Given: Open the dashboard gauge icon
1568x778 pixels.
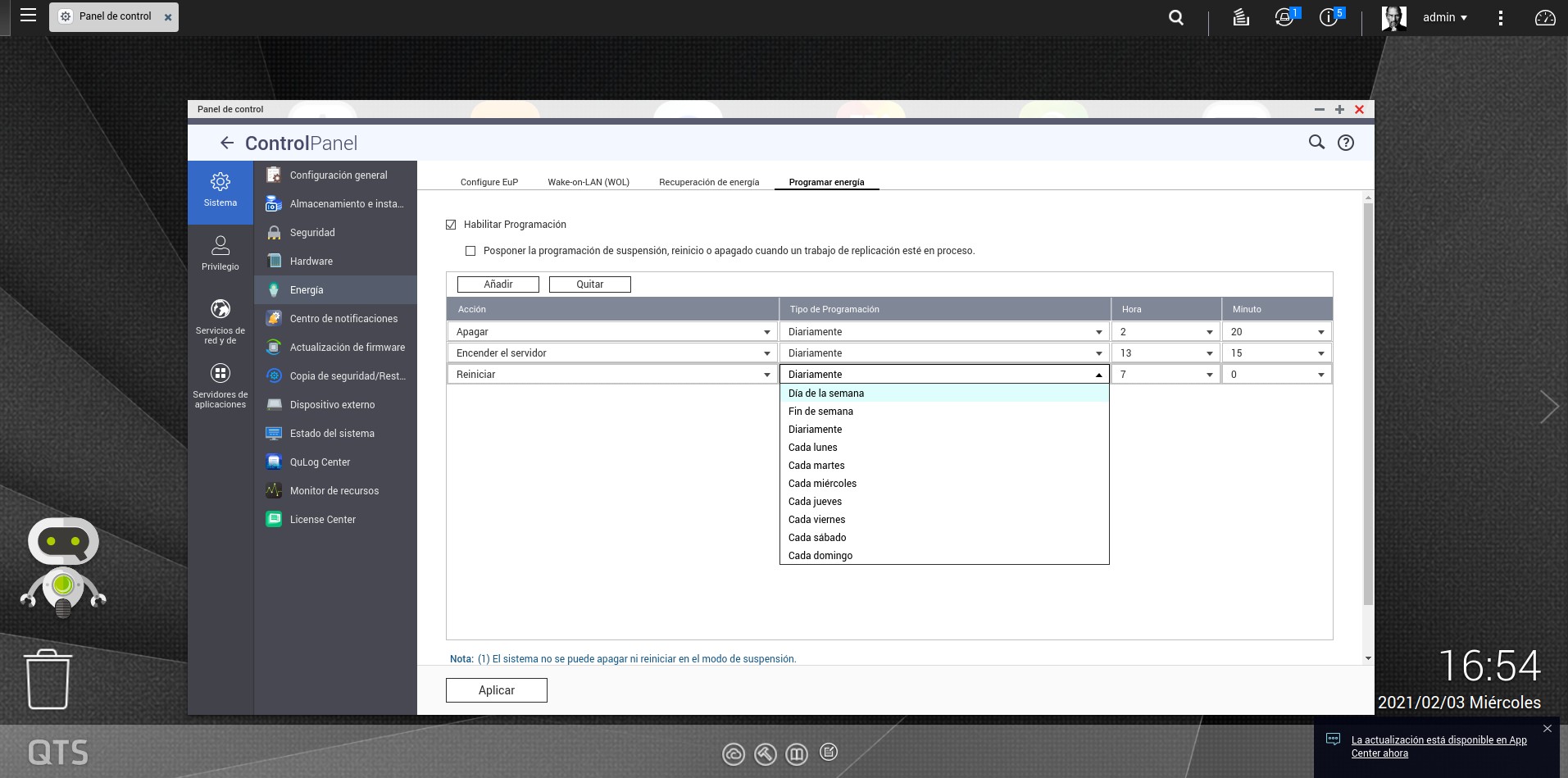Looking at the screenshot, I should point(1545,17).
